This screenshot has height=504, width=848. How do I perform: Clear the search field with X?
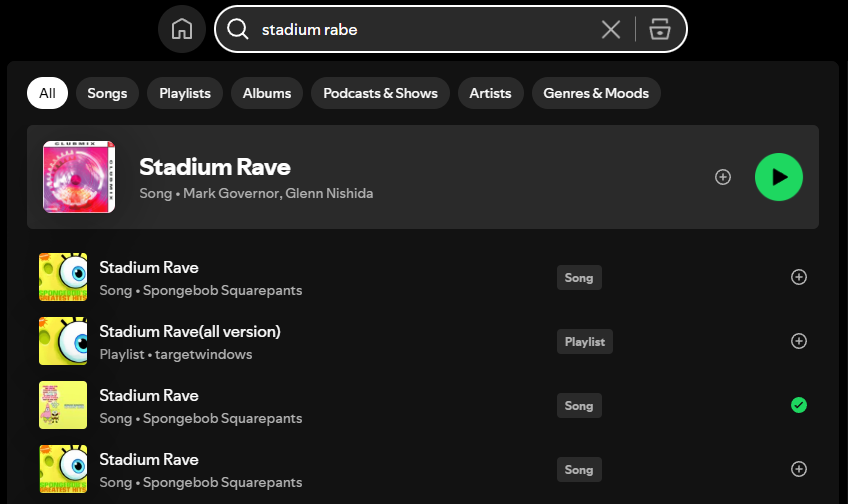(x=611, y=29)
